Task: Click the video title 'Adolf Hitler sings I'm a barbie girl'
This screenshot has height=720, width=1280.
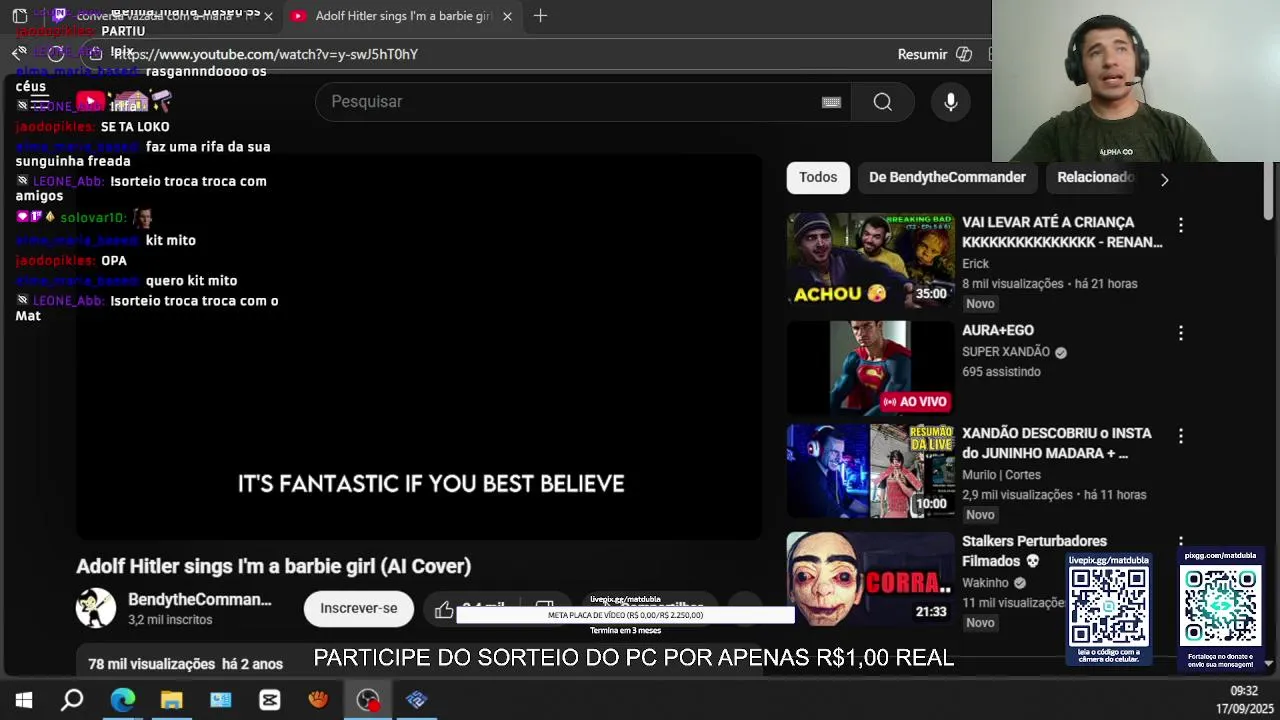Action: tap(273, 566)
